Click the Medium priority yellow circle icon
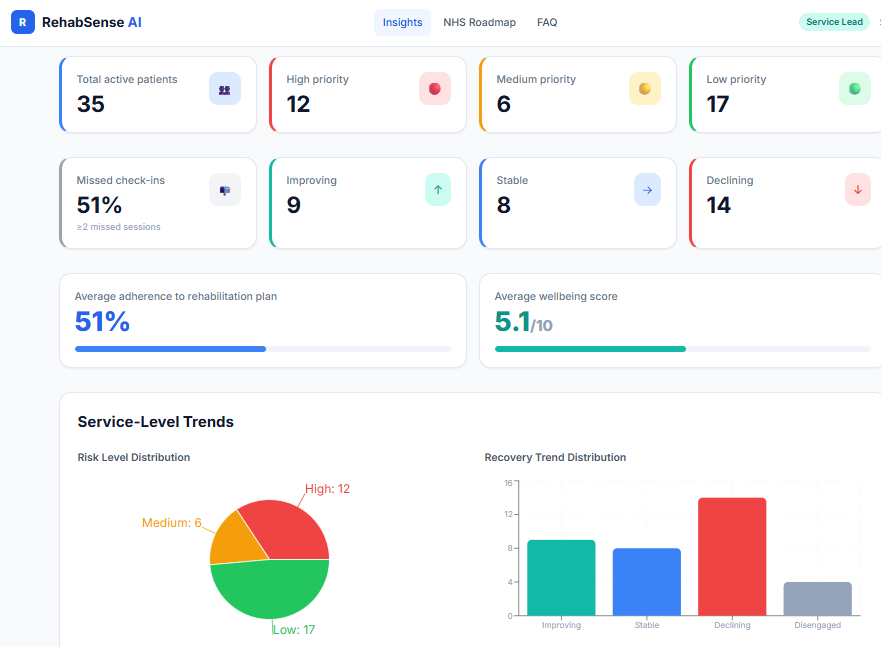Viewport: 881px width, 647px height. [645, 89]
